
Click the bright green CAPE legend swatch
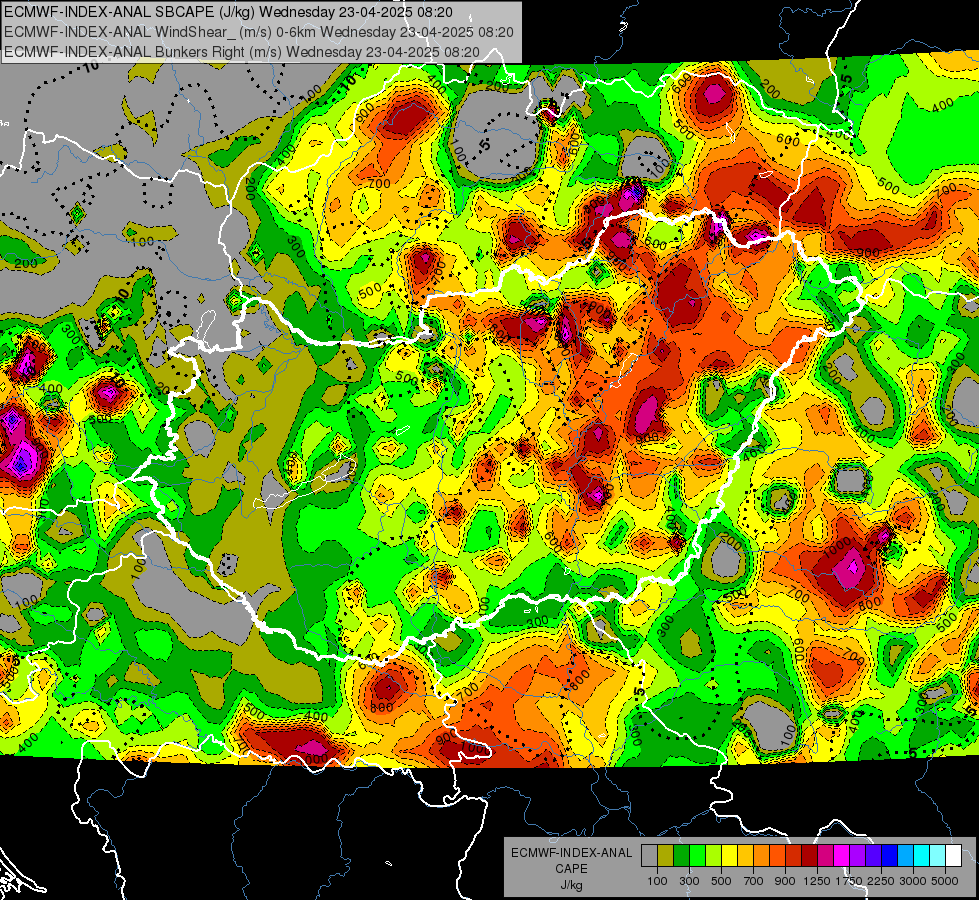(x=697, y=855)
